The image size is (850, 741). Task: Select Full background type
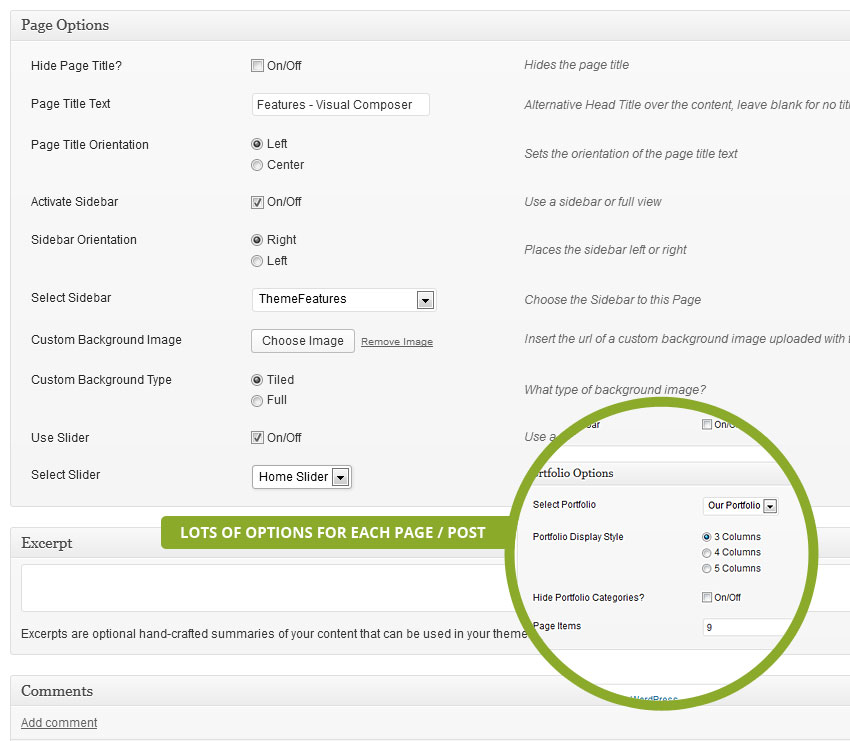pos(257,400)
